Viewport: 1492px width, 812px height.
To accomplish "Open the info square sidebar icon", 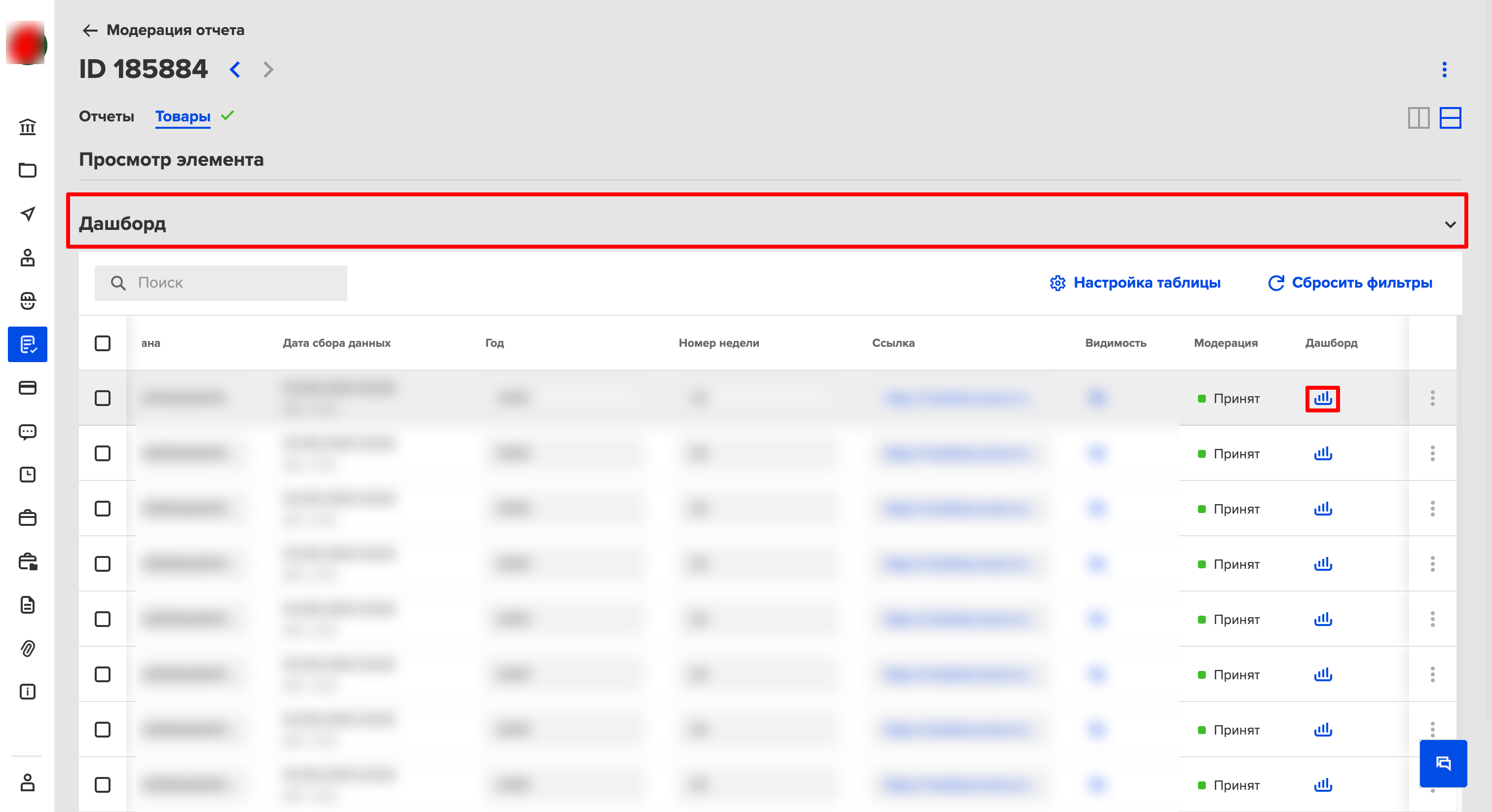I will coord(27,692).
